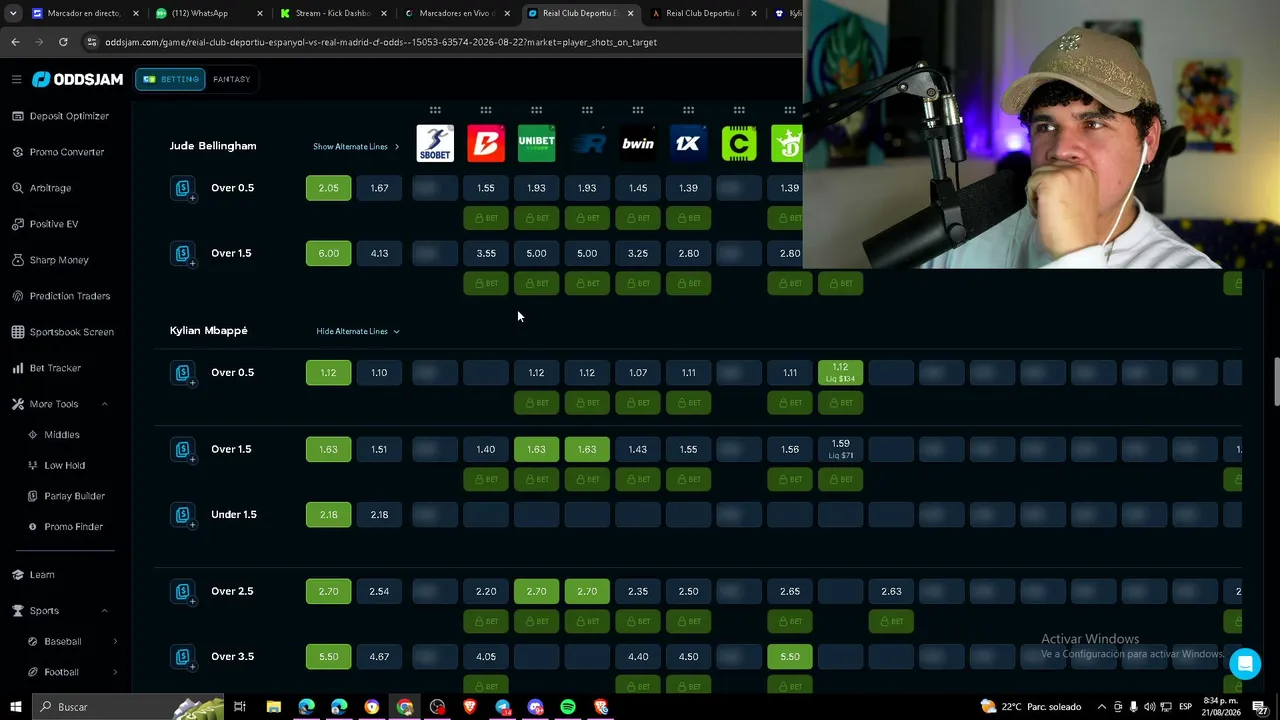The image size is (1280, 720).
Task: Add Bellingham Over 1.5 to betslip icon
Action: coord(183,254)
